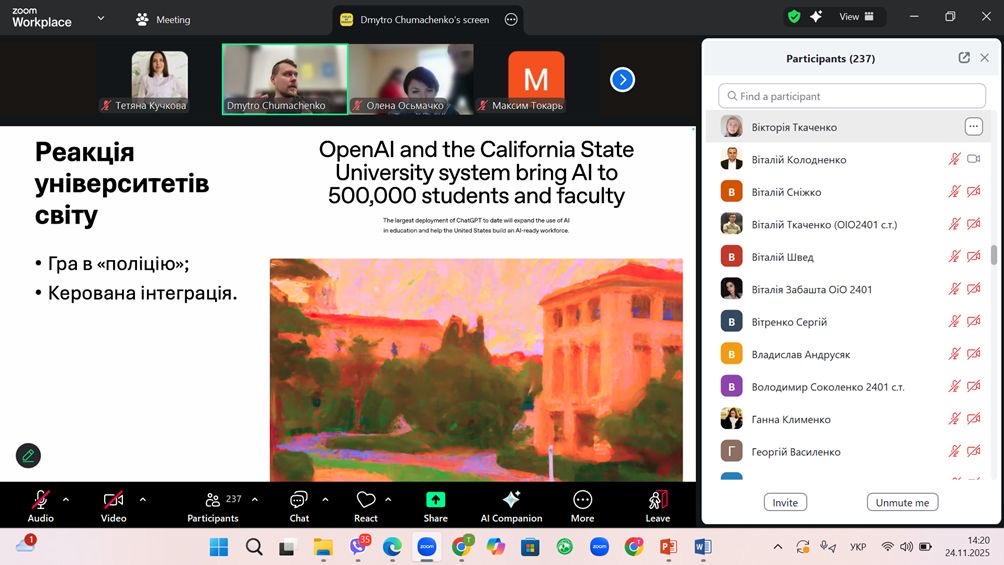
Task: Open the React heart icon
Action: [366, 500]
